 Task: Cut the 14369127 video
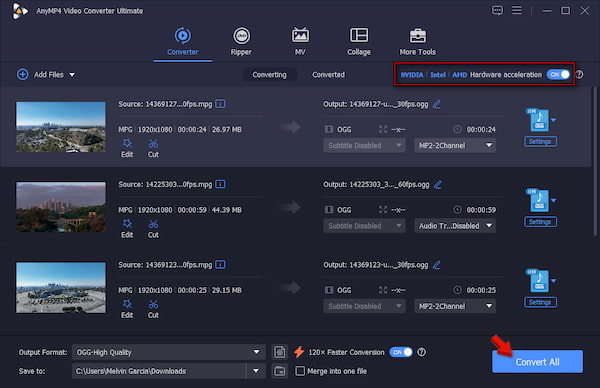tap(153, 148)
